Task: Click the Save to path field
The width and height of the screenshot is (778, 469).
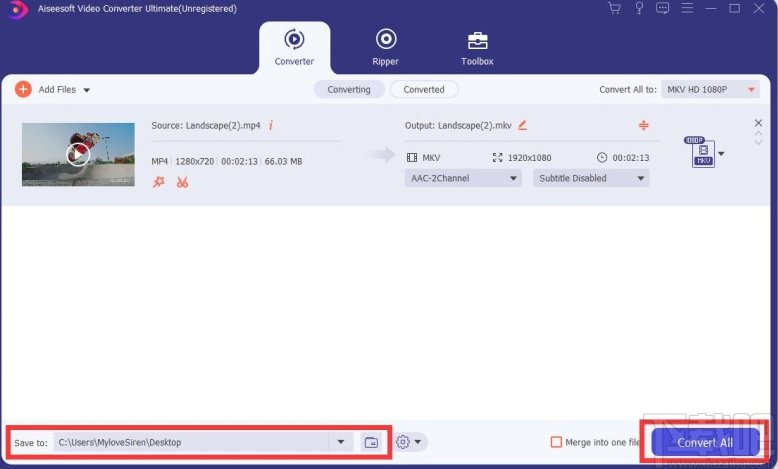Action: [191, 442]
